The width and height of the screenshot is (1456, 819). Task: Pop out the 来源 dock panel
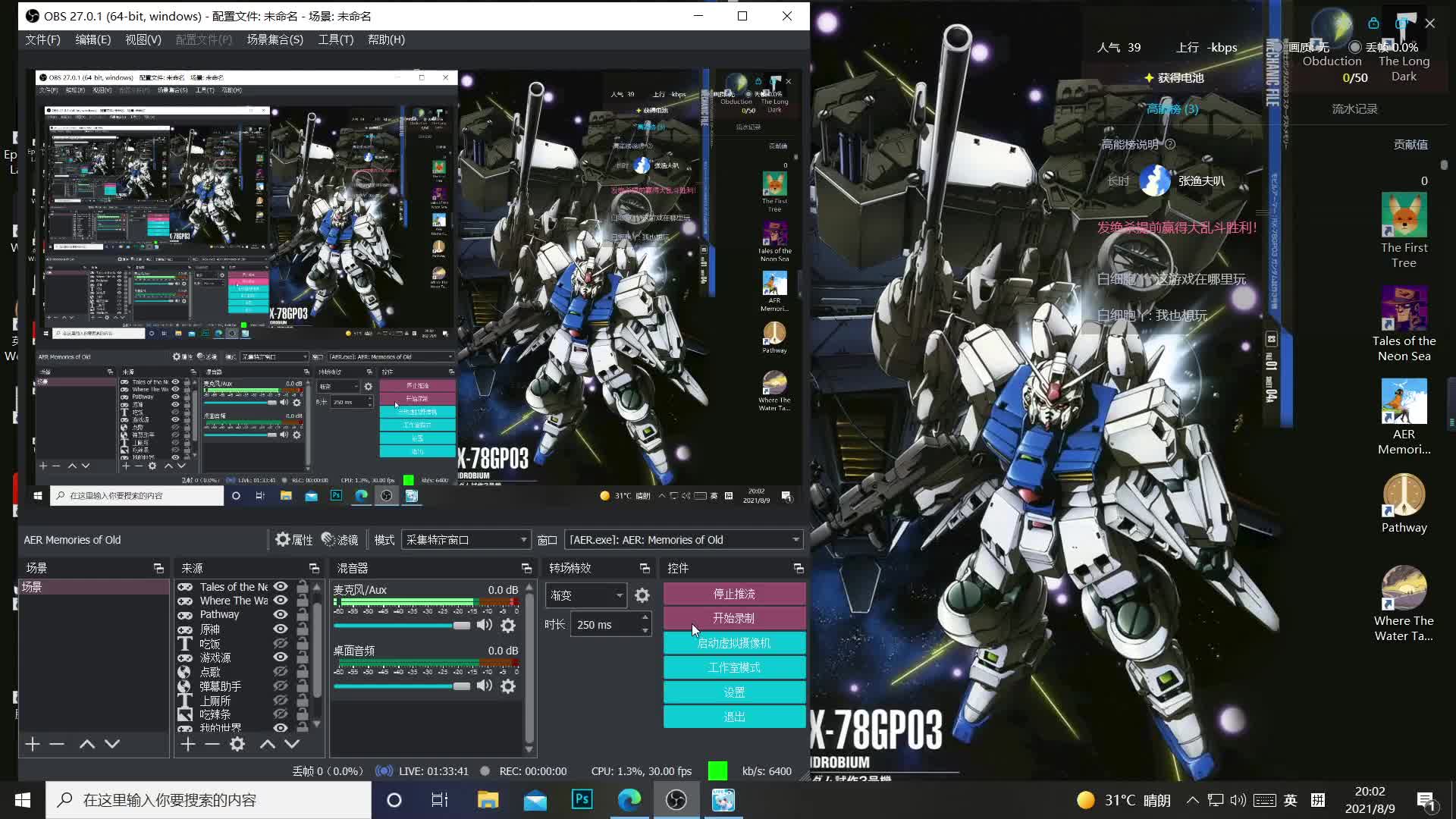(x=314, y=568)
